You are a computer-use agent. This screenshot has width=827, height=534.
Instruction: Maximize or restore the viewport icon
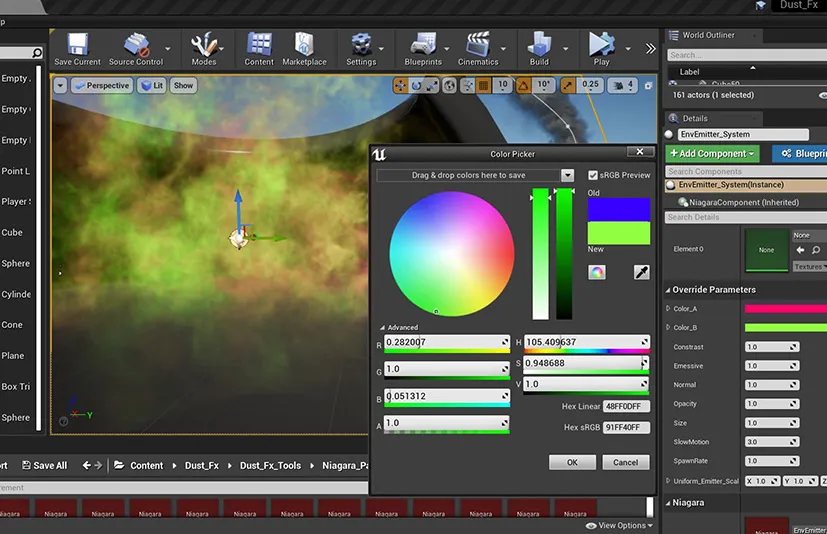[649, 85]
